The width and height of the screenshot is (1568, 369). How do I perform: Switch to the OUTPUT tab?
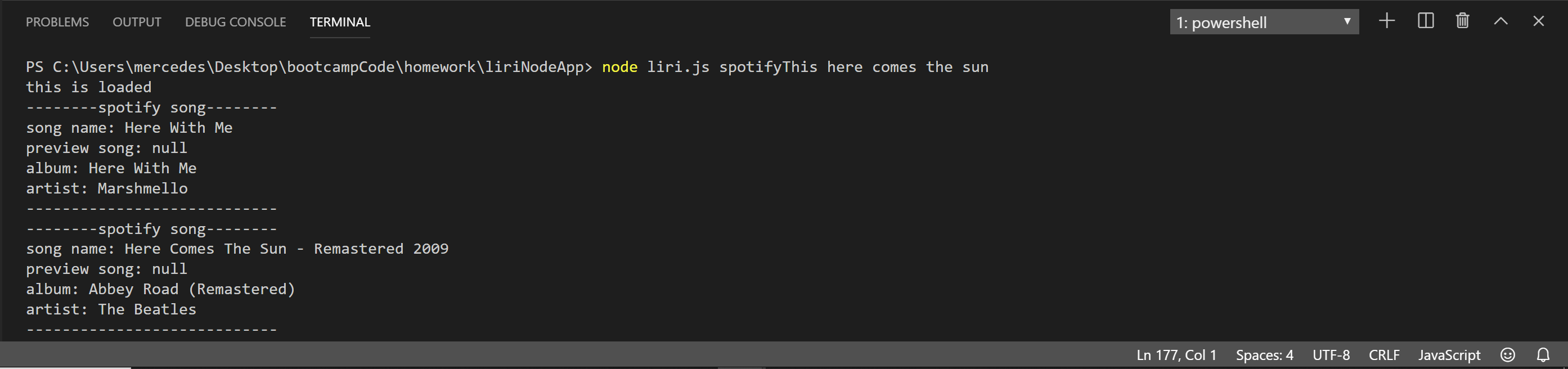click(137, 22)
